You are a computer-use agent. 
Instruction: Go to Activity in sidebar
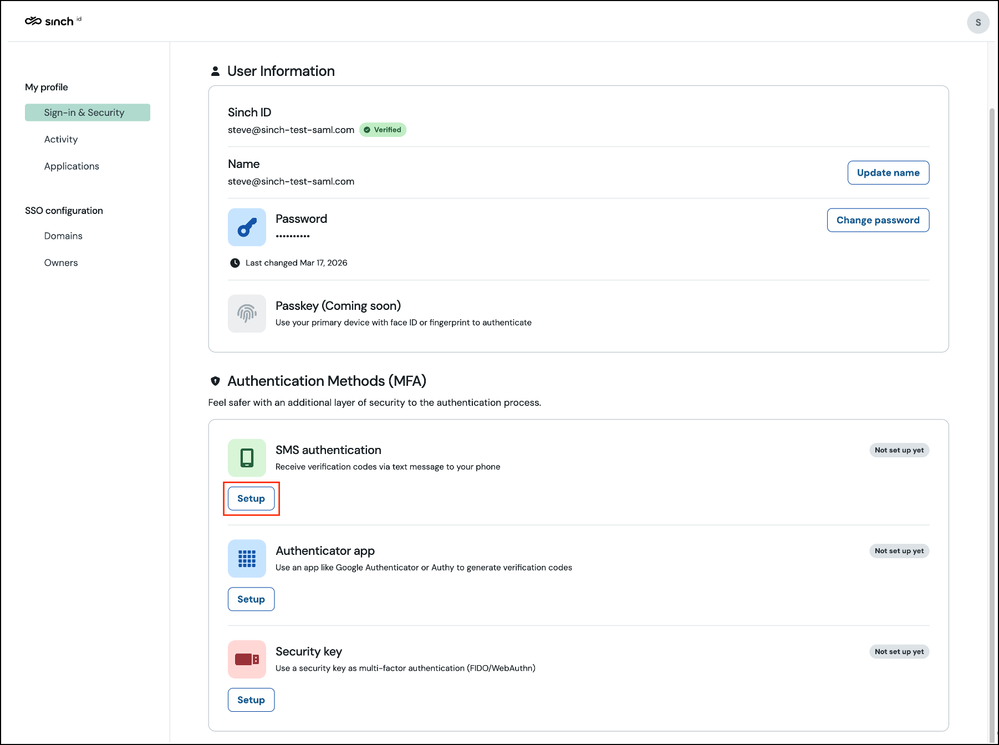point(61,139)
